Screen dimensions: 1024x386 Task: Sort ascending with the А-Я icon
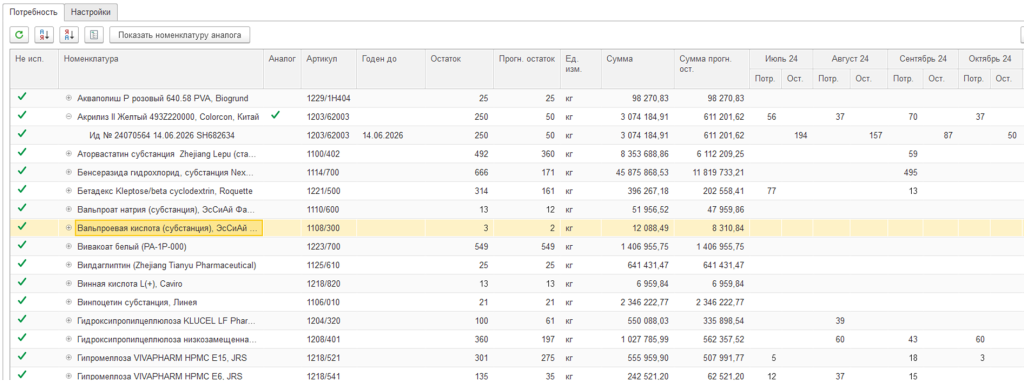pyautogui.click(x=44, y=35)
